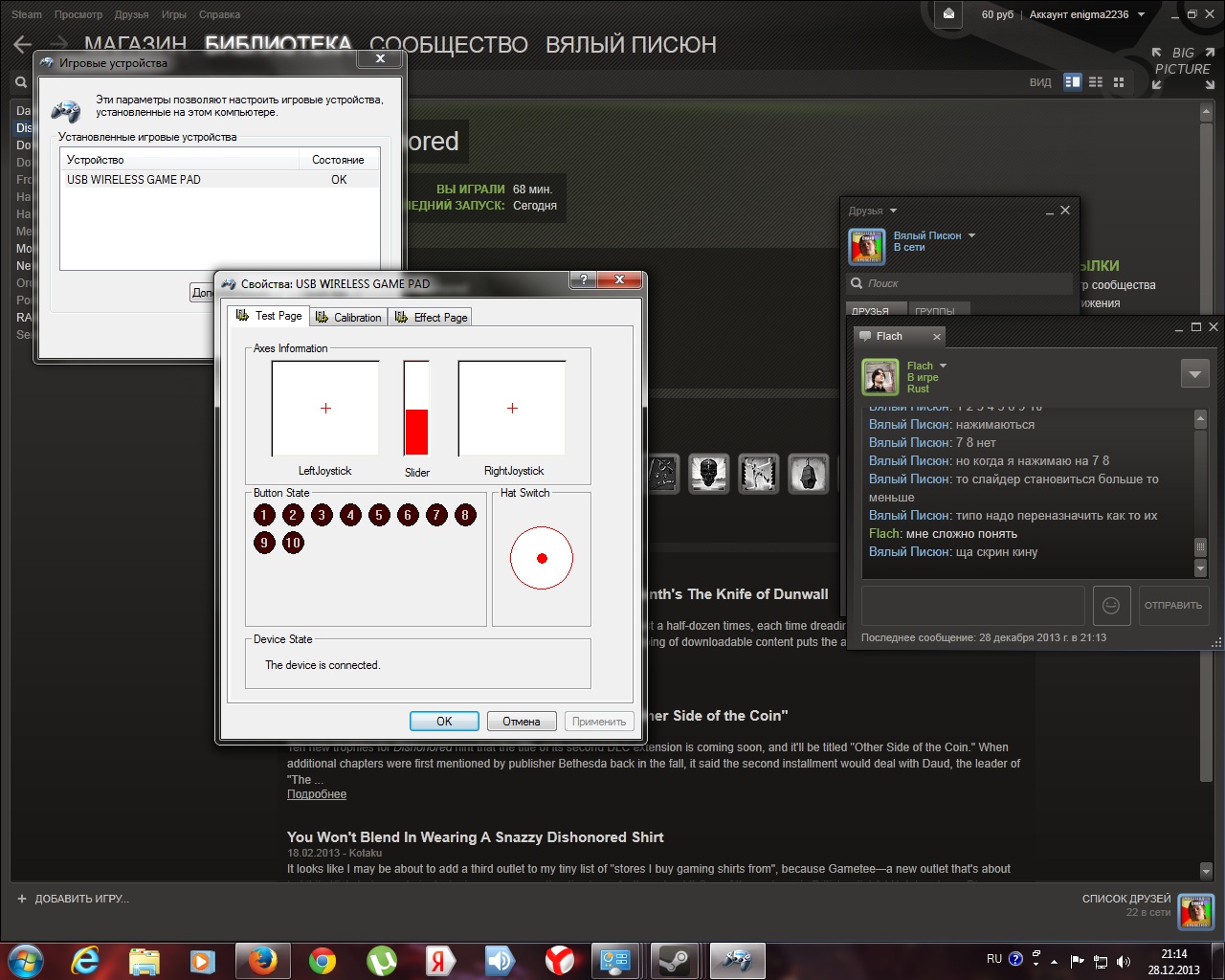Screen dimensions: 1225x980
Task: Click ОТПРАВИТЬ to send chat message
Action: point(1173,605)
